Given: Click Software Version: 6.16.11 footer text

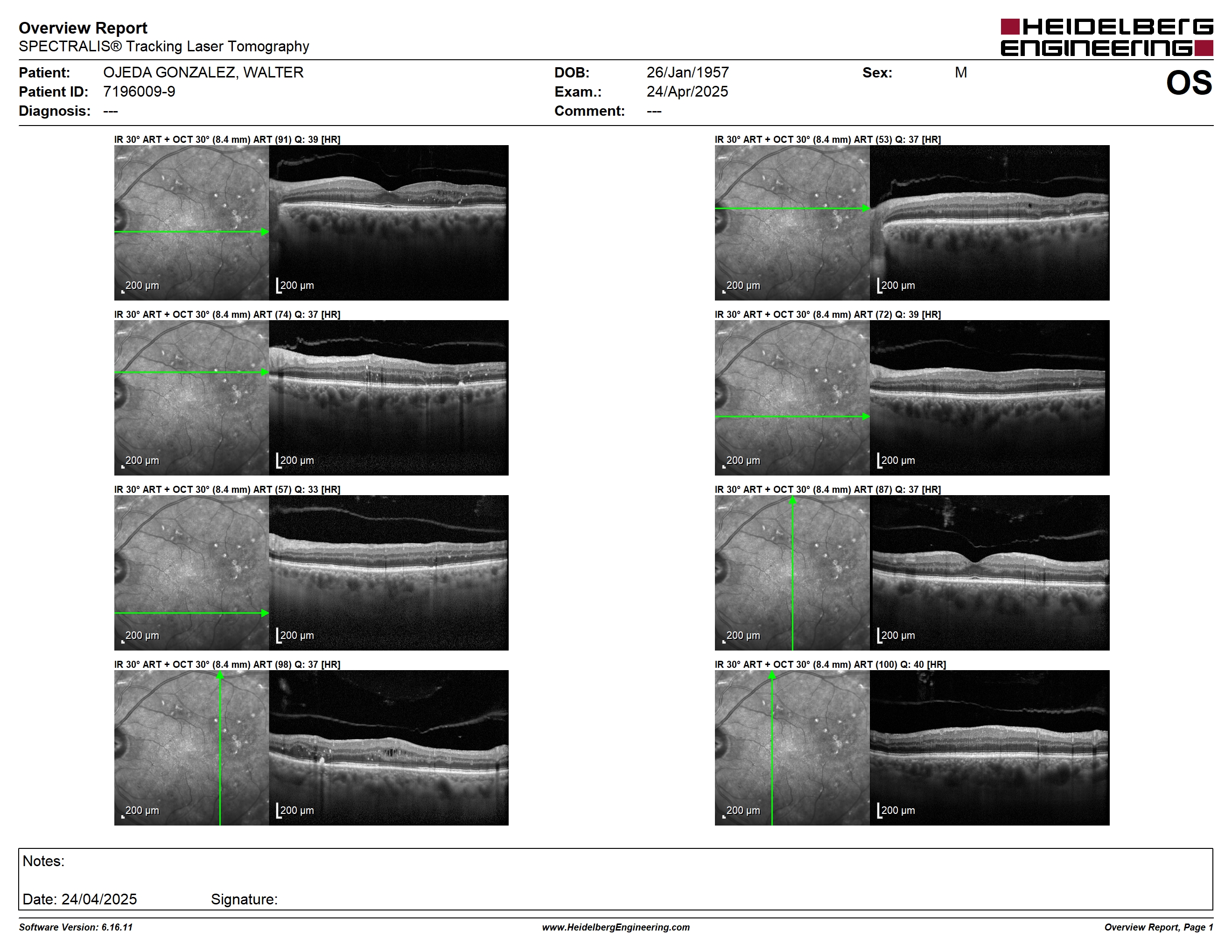Looking at the screenshot, I should pyautogui.click(x=76, y=927).
